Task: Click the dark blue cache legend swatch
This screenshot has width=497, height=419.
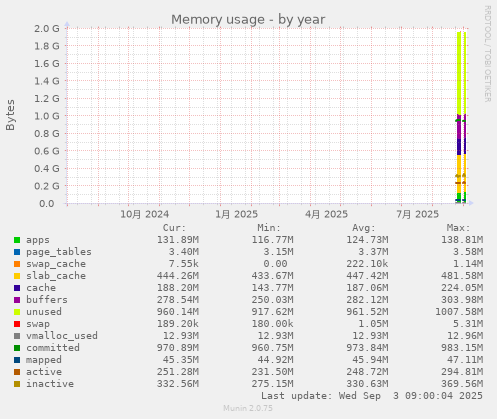Action: tap(17, 288)
